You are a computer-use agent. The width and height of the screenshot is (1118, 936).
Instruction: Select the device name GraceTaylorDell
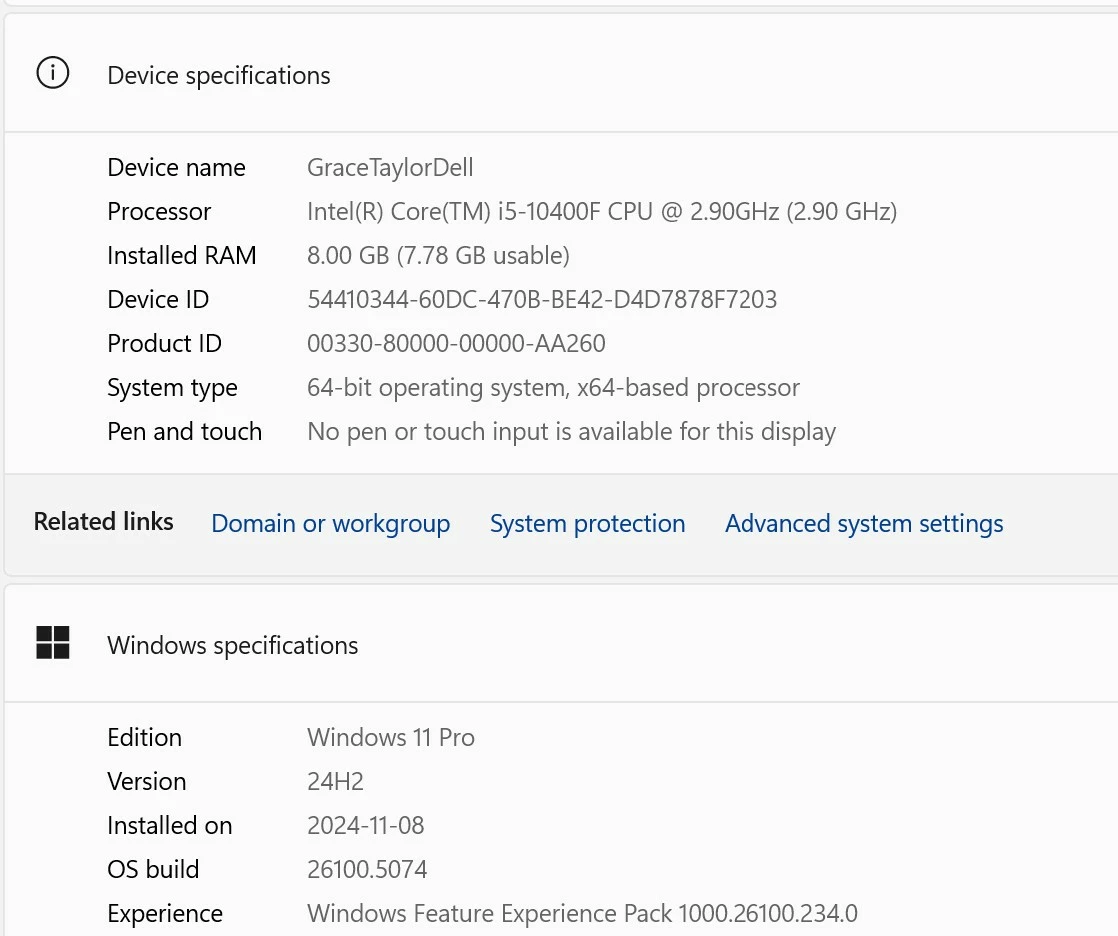coord(390,168)
